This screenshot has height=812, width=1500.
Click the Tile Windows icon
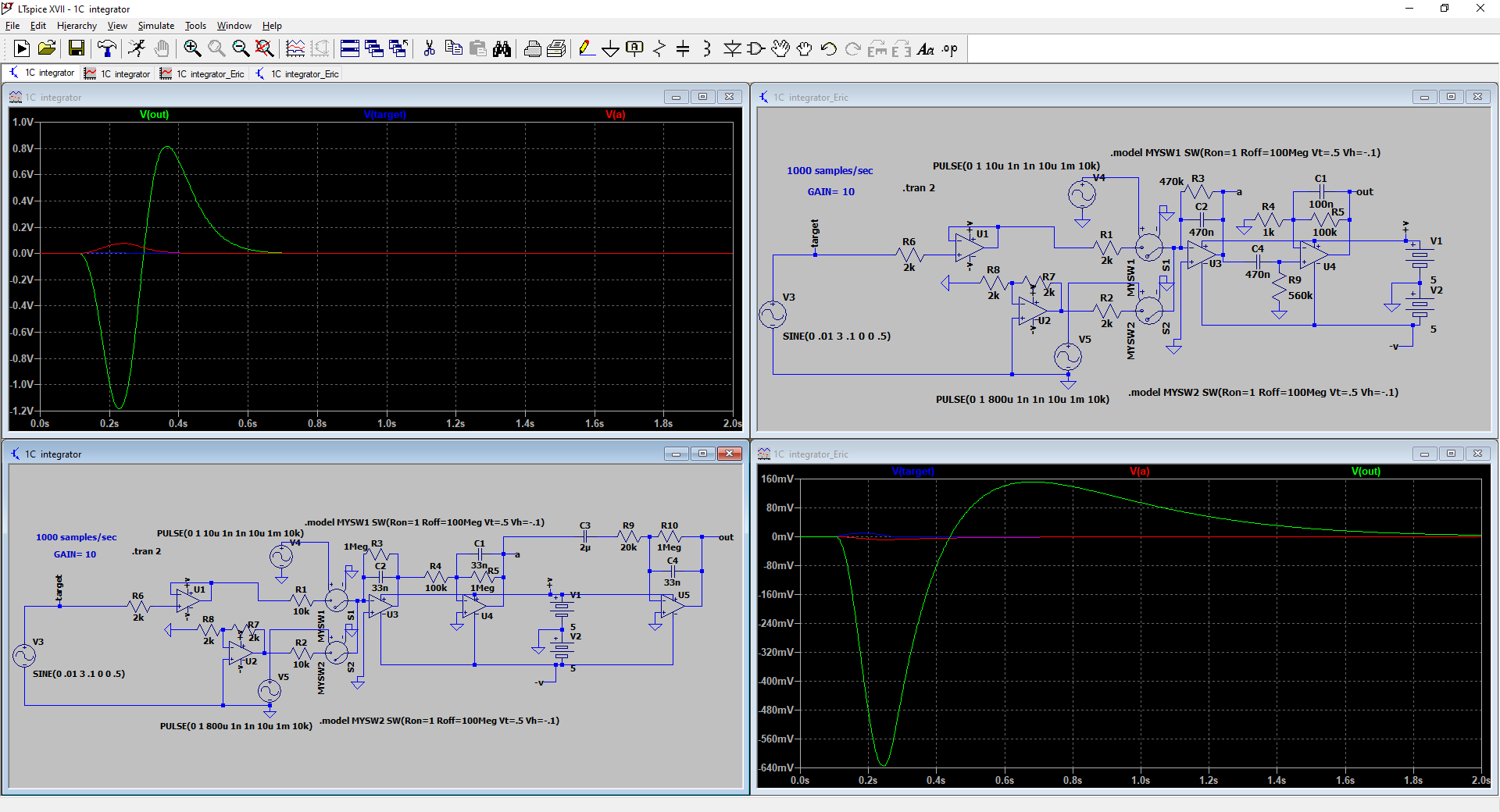350,49
